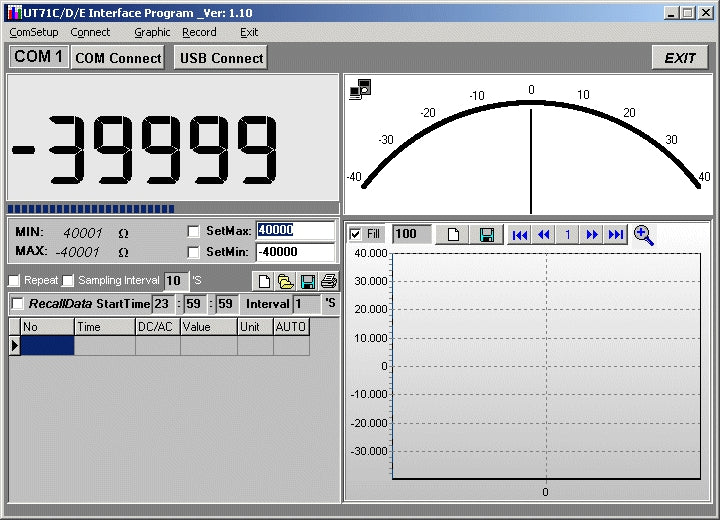Screen dimensions: 720x520
Task: Open the Graphic menu
Action: pyautogui.click(x=152, y=32)
